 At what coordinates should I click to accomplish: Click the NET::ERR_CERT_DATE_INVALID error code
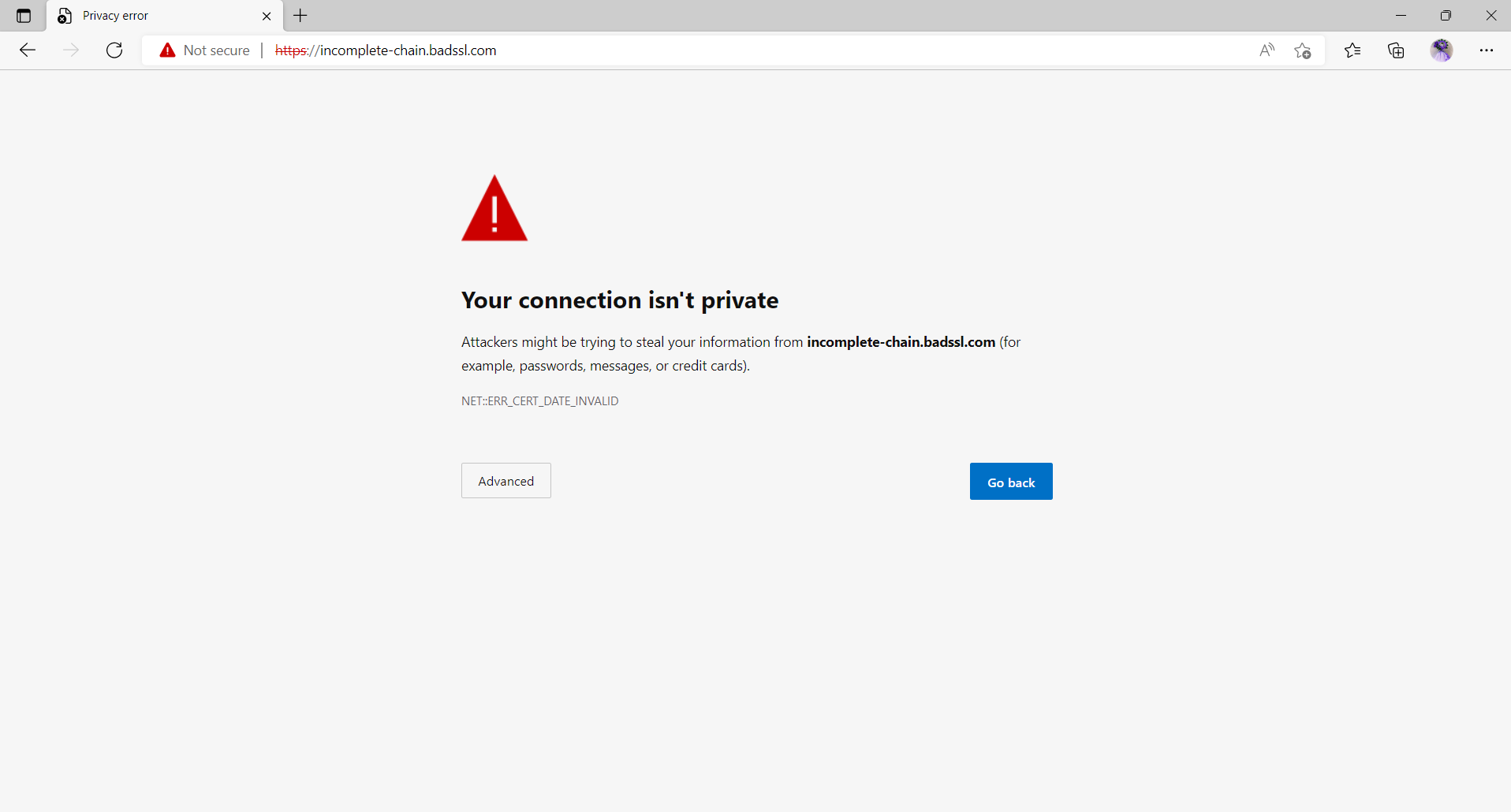coord(539,400)
